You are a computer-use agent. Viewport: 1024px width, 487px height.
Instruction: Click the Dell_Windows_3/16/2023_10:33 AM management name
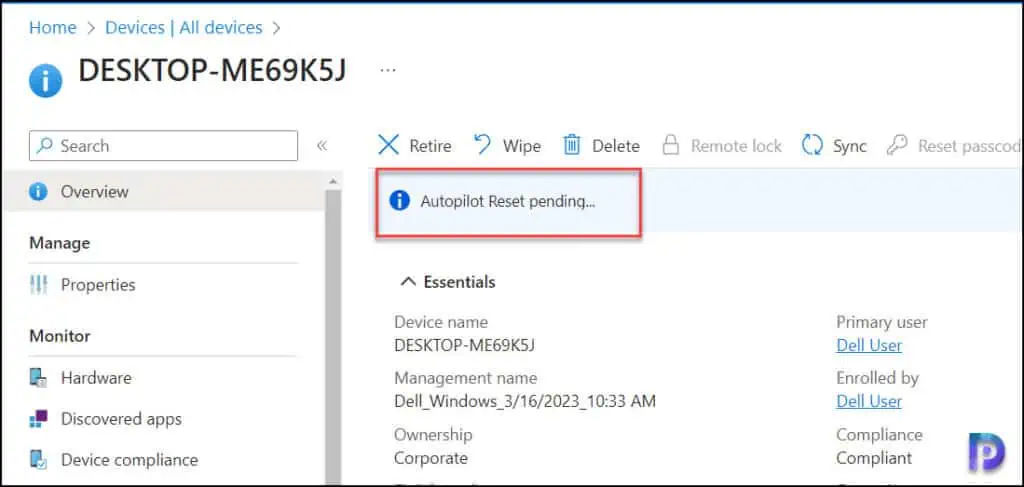tap(524, 401)
